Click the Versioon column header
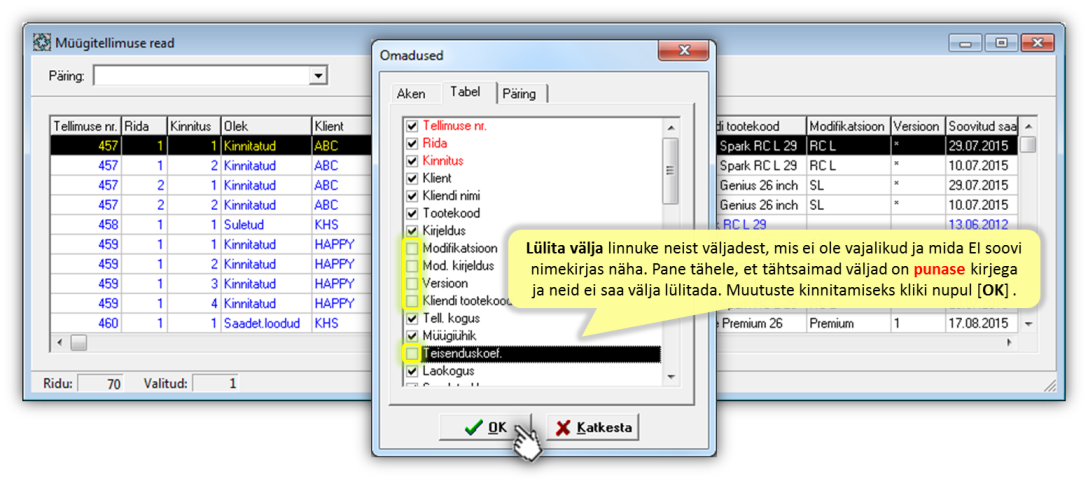This screenshot has width=1088, height=480. 917,126
